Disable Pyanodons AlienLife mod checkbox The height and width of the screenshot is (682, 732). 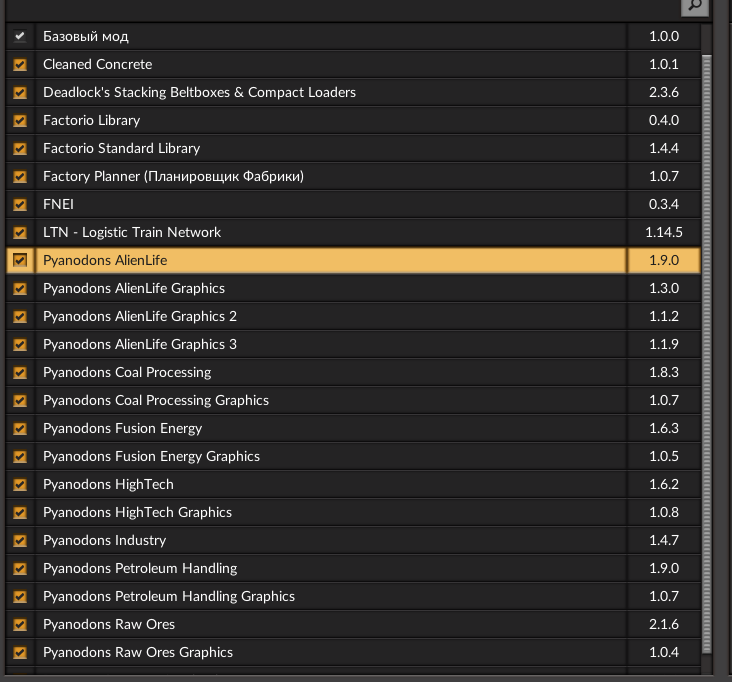(x=20, y=260)
